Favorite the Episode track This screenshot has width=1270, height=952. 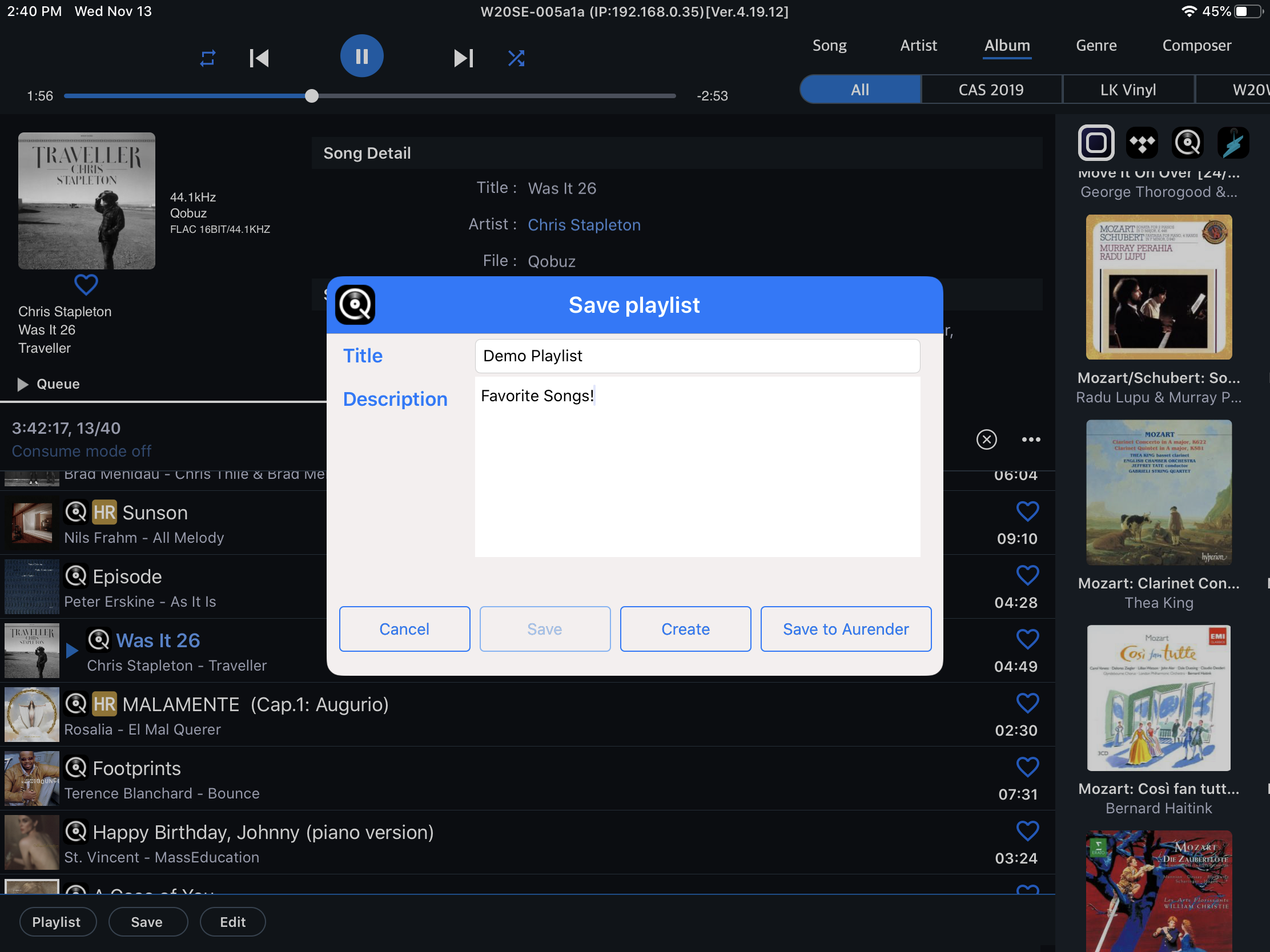pyautogui.click(x=1027, y=575)
